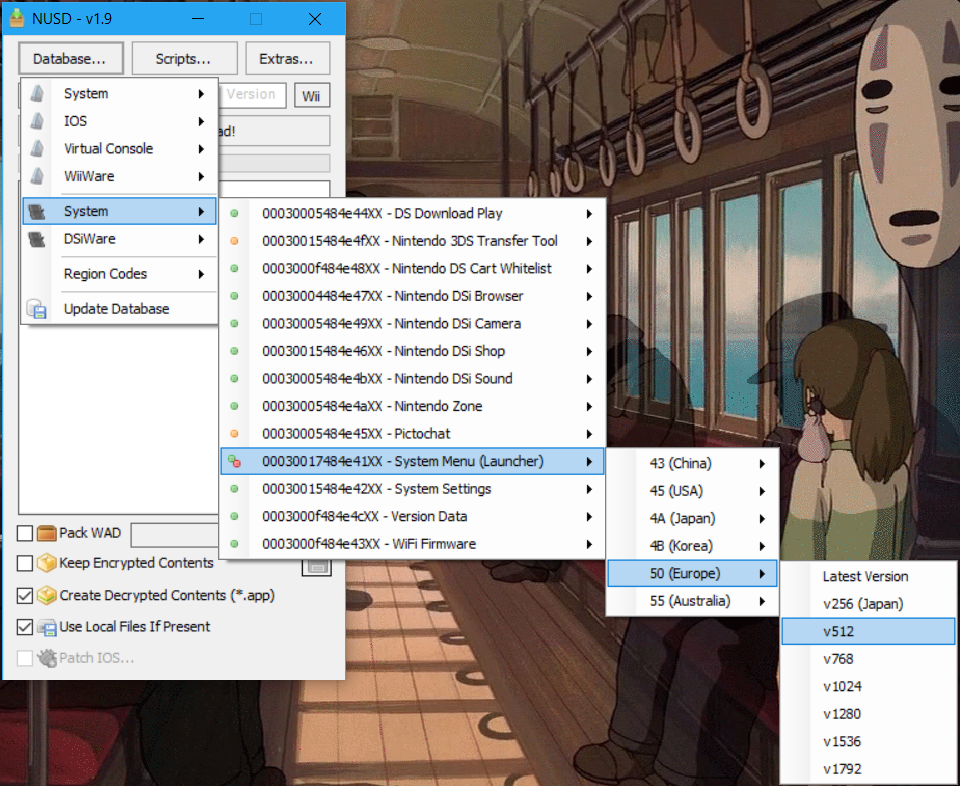Click the NUSD app icon in title bar
This screenshot has height=786, width=960.
[x=17, y=18]
